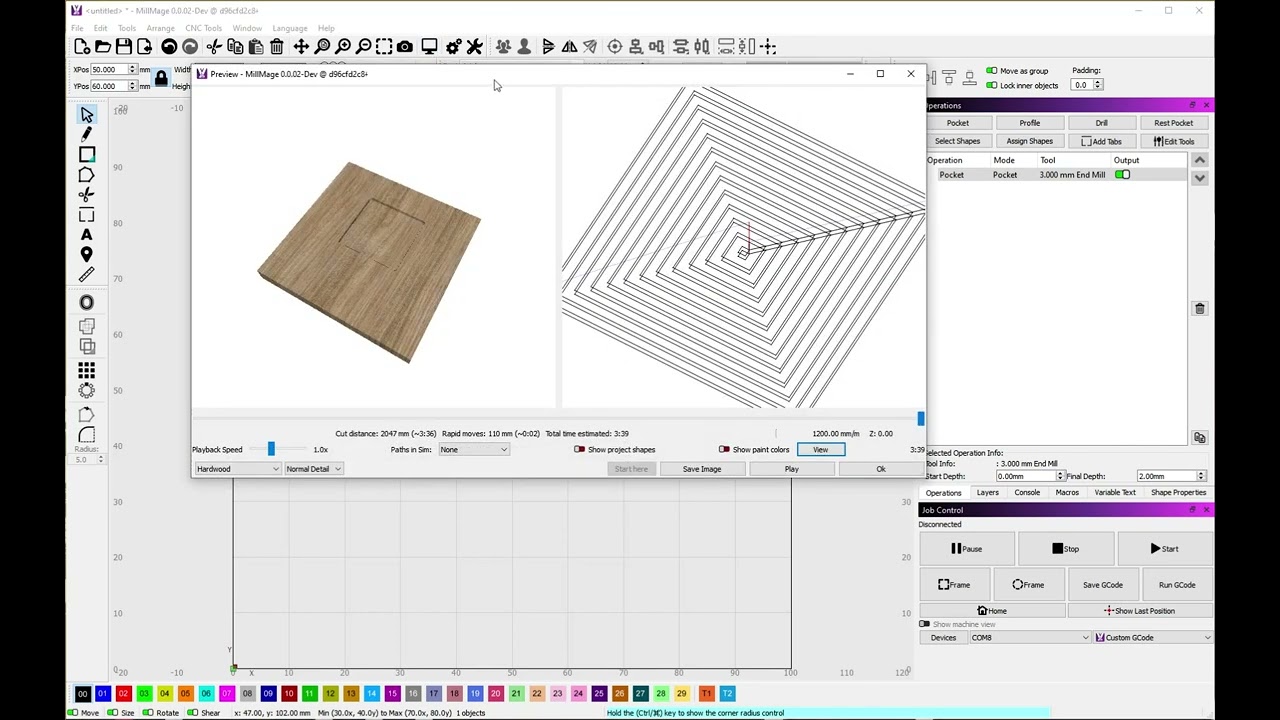The height and width of the screenshot is (720, 1280).
Task: Toggle the Move checkbox in status bar
Action: tap(72, 713)
